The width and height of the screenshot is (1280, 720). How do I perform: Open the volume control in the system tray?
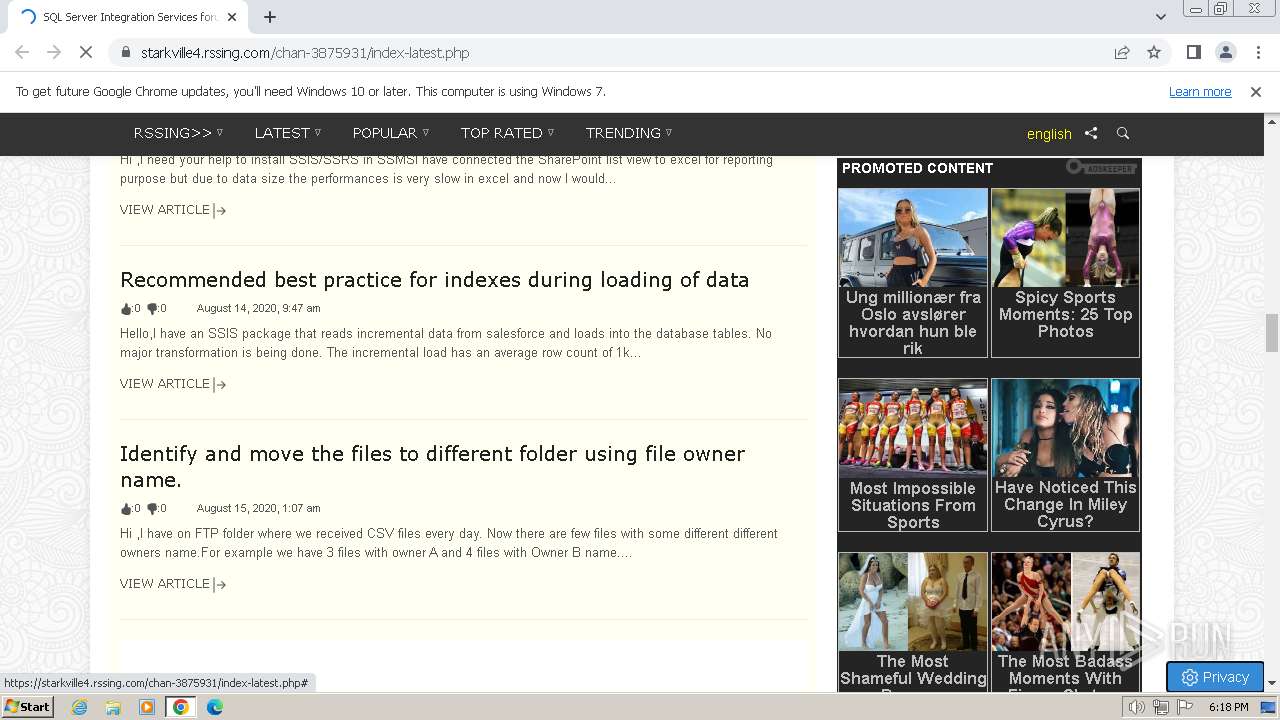(1137, 707)
